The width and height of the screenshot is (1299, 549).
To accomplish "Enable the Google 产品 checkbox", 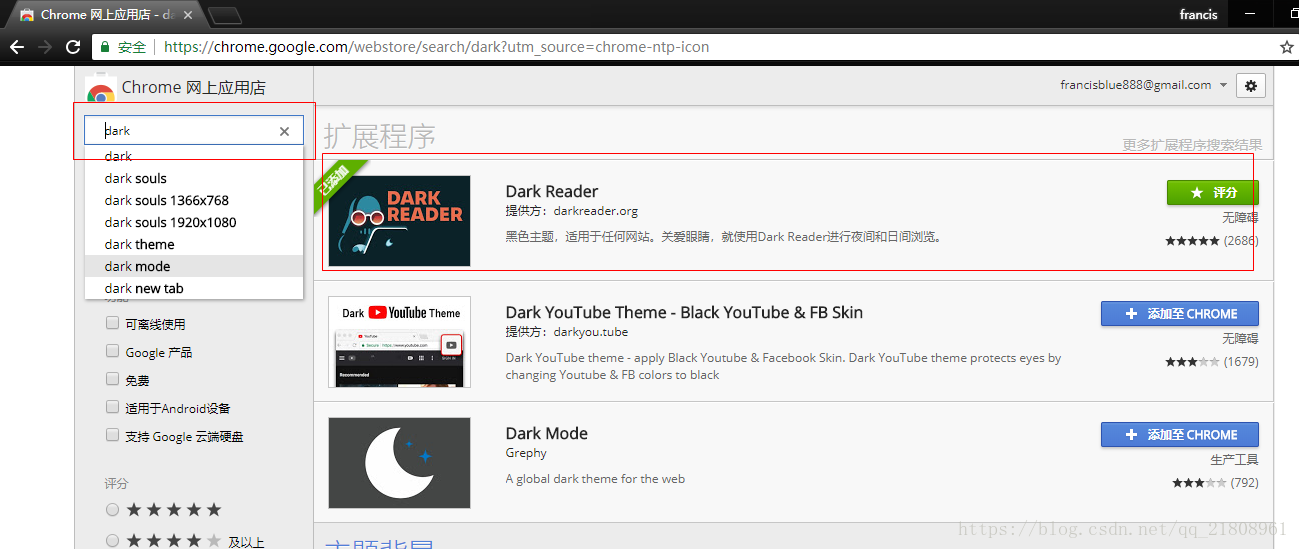I will [x=113, y=352].
